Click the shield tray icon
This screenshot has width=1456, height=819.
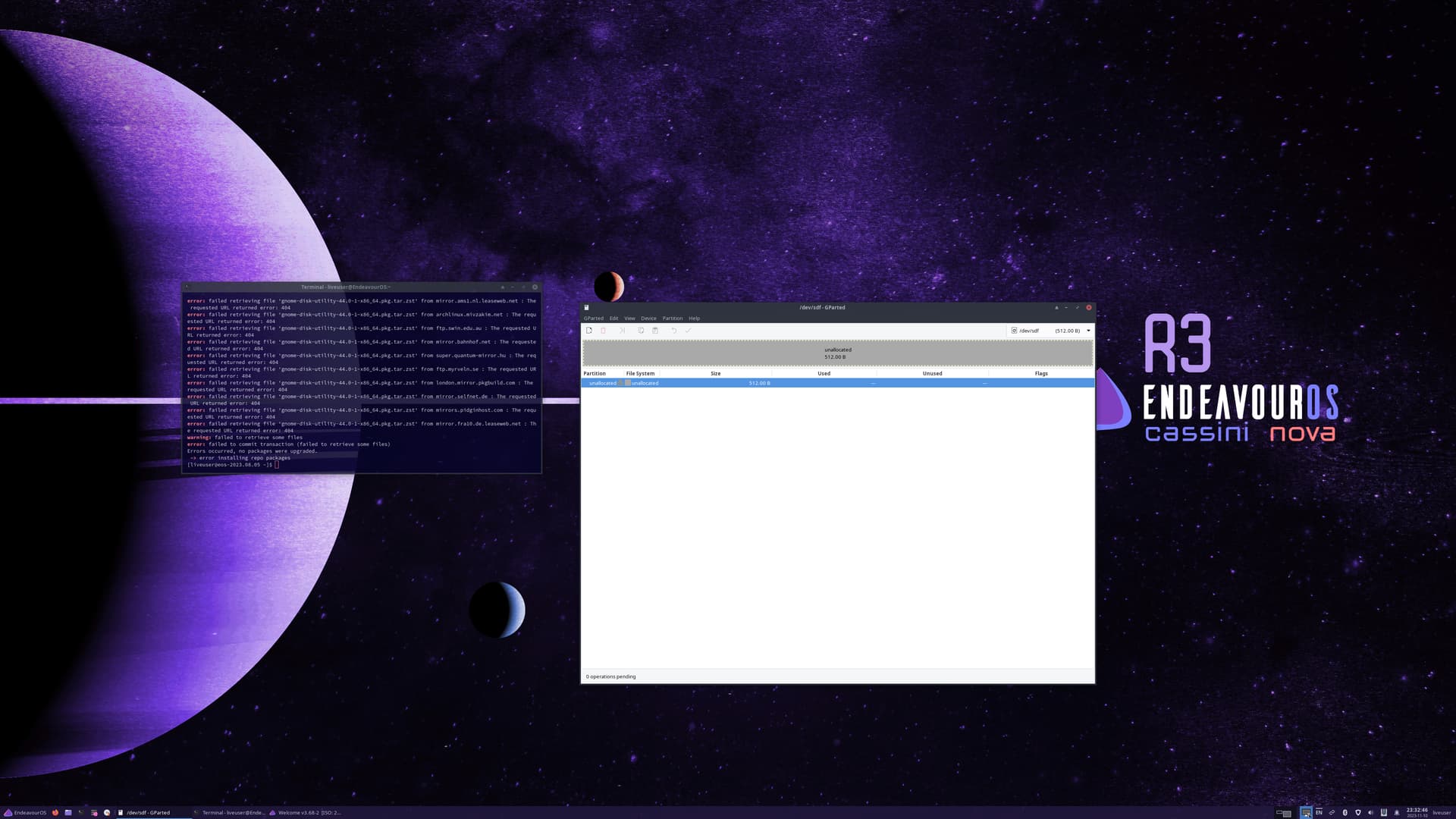[1358, 813]
